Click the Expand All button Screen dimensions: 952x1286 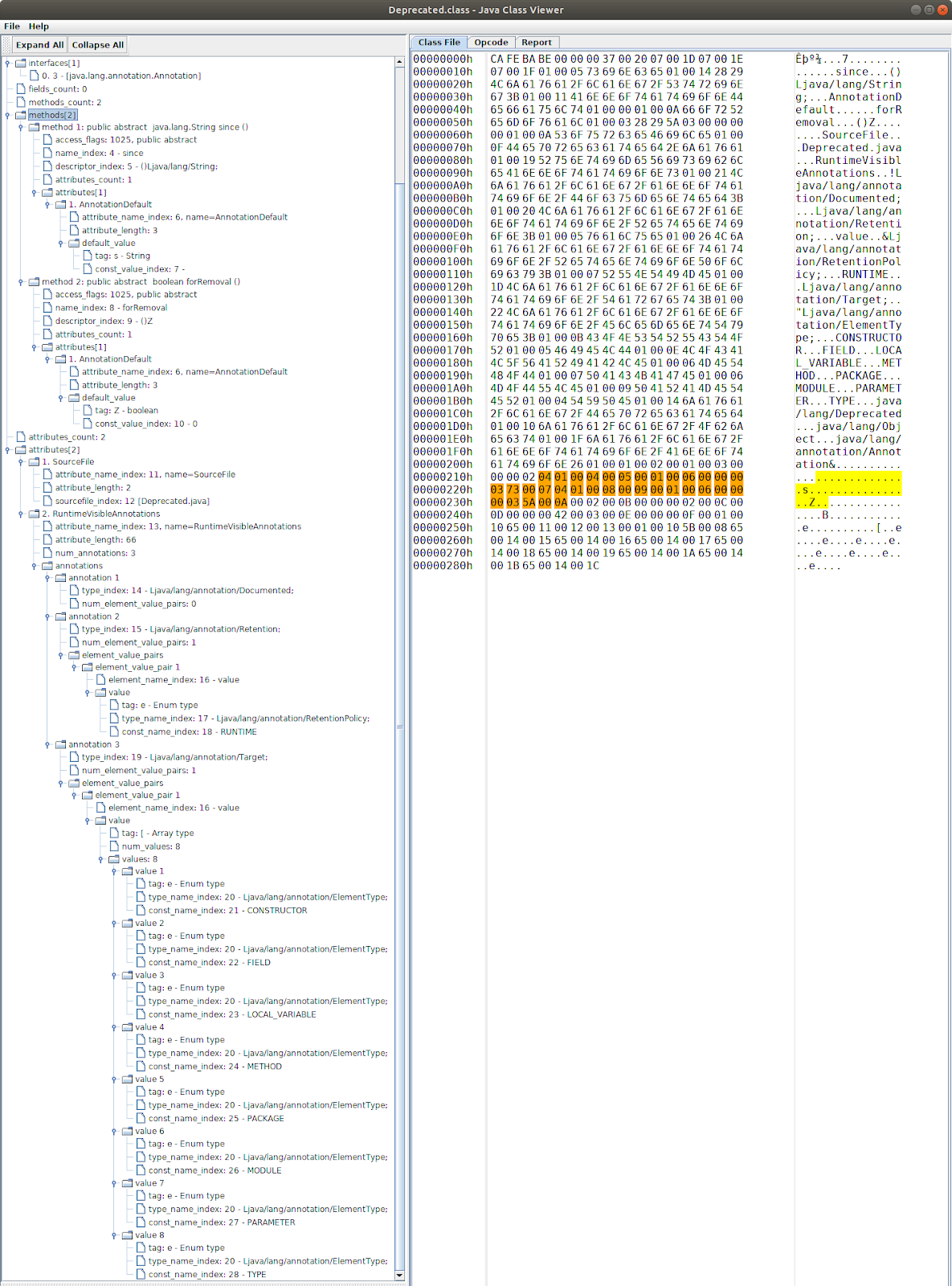tap(40, 45)
